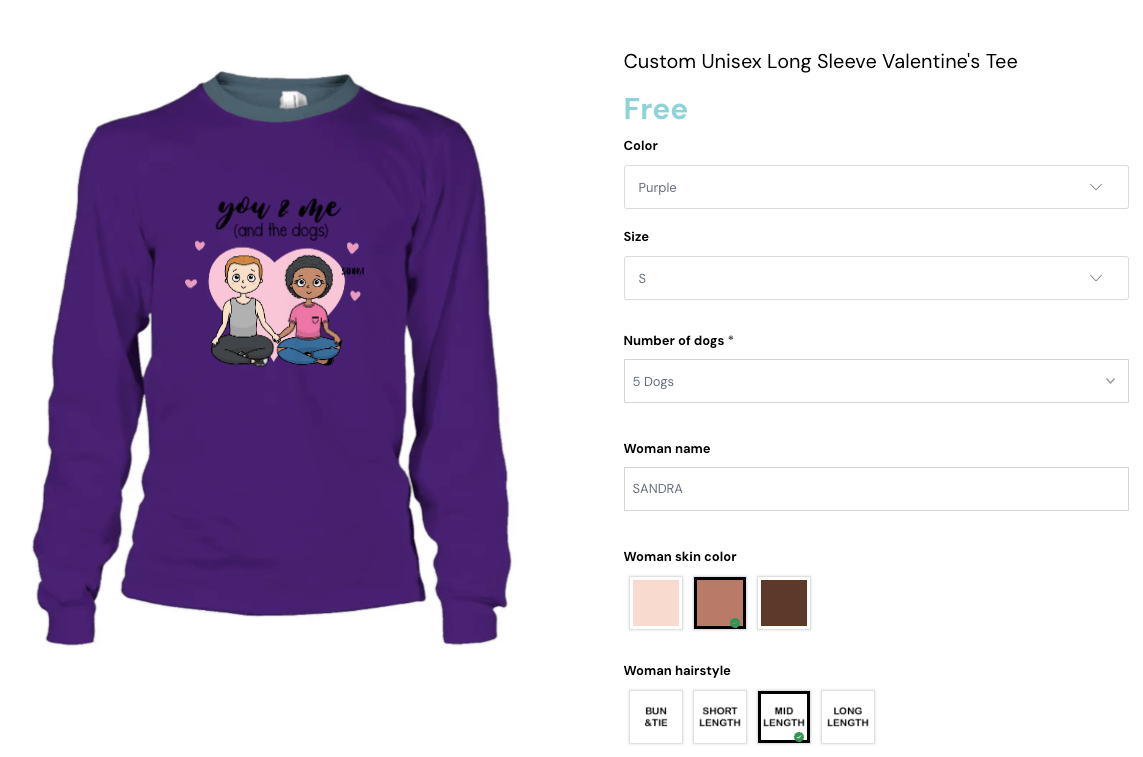The image size is (1143, 757).
Task: Click the Free price text
Action: tap(656, 109)
